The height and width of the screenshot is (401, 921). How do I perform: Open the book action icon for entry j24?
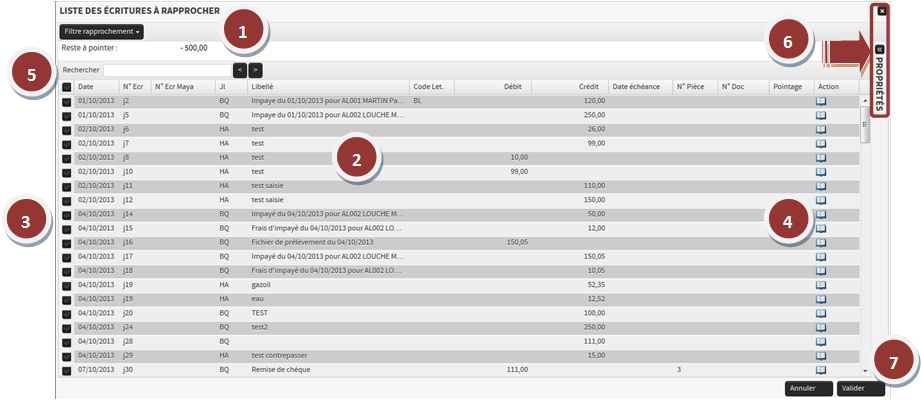tap(821, 327)
